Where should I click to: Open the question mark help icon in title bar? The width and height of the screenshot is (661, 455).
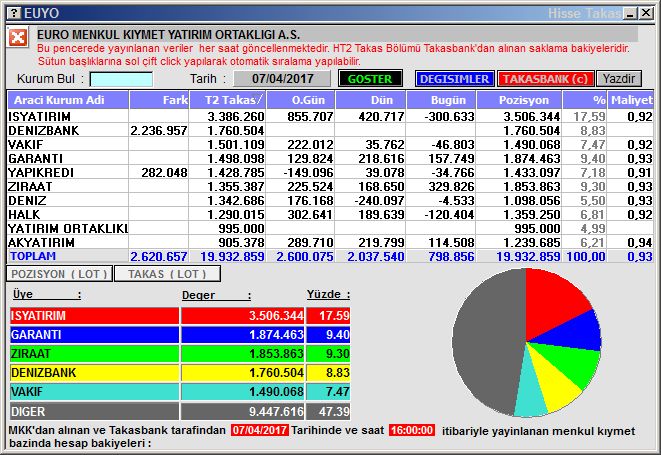[x=14, y=13]
